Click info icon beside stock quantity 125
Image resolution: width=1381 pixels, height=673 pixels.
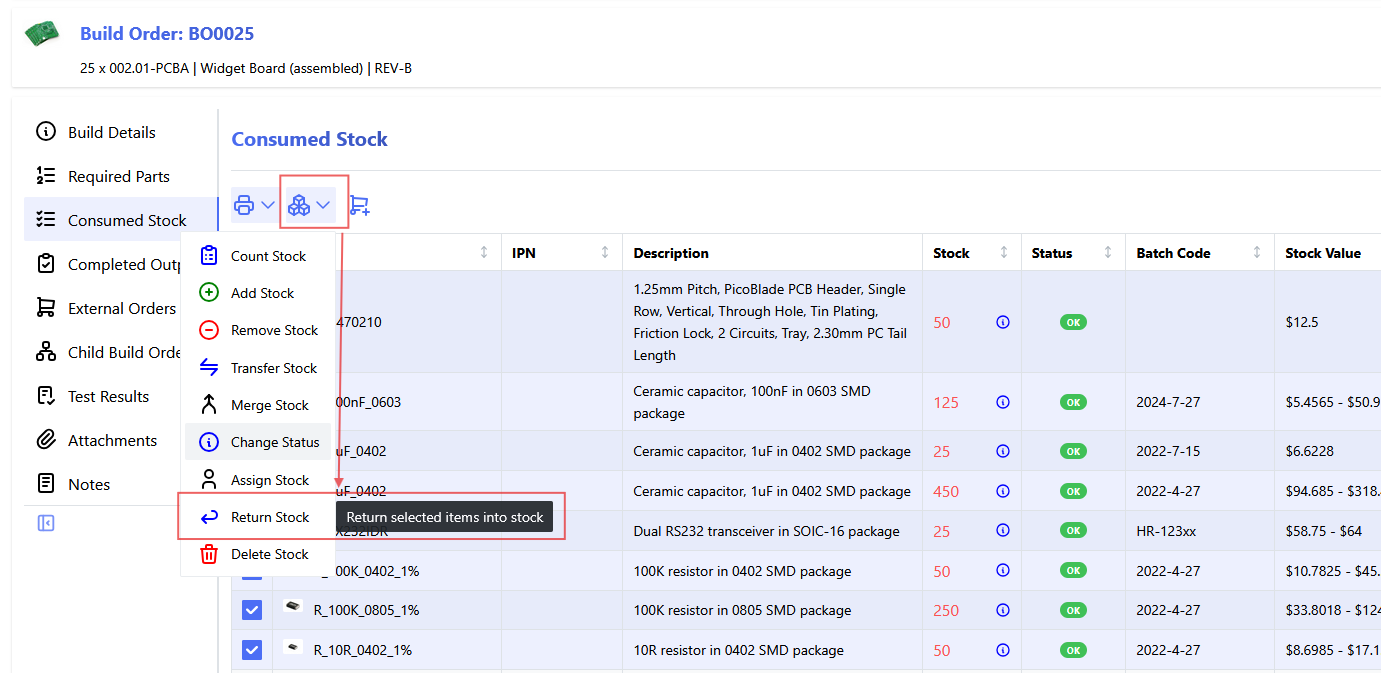[x=1003, y=402]
